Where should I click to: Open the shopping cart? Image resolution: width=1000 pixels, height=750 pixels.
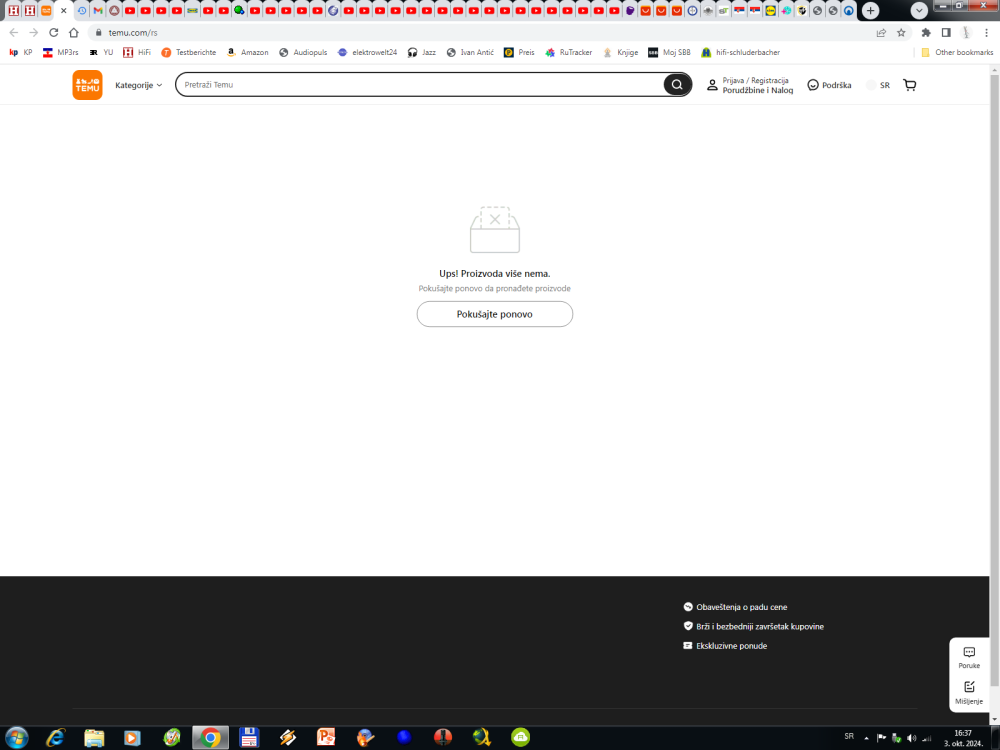click(909, 85)
